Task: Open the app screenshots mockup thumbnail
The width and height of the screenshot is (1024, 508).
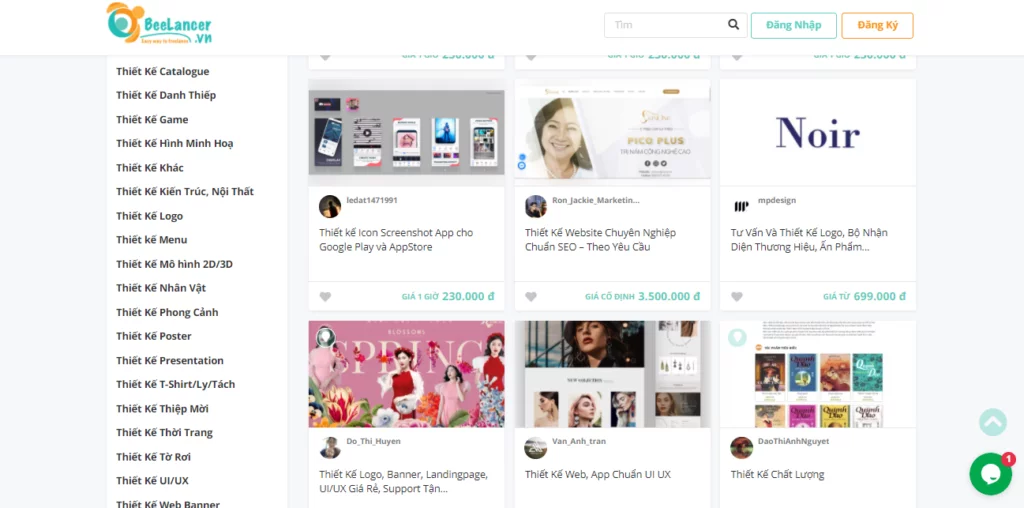Action: [406, 133]
